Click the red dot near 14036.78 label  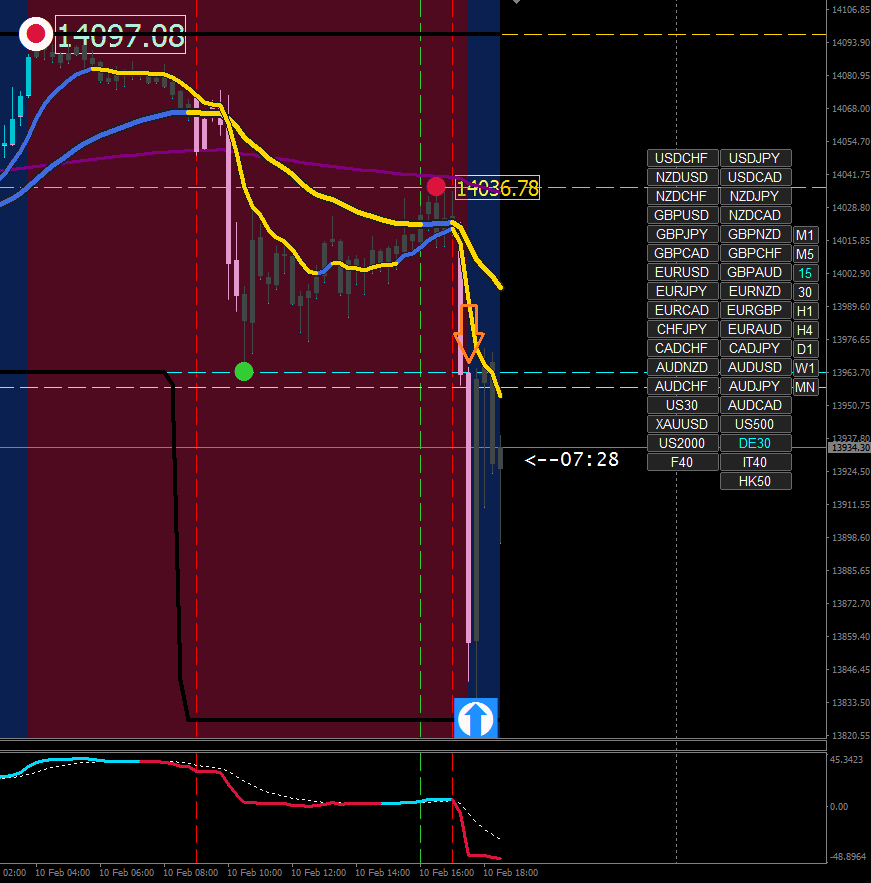click(436, 186)
